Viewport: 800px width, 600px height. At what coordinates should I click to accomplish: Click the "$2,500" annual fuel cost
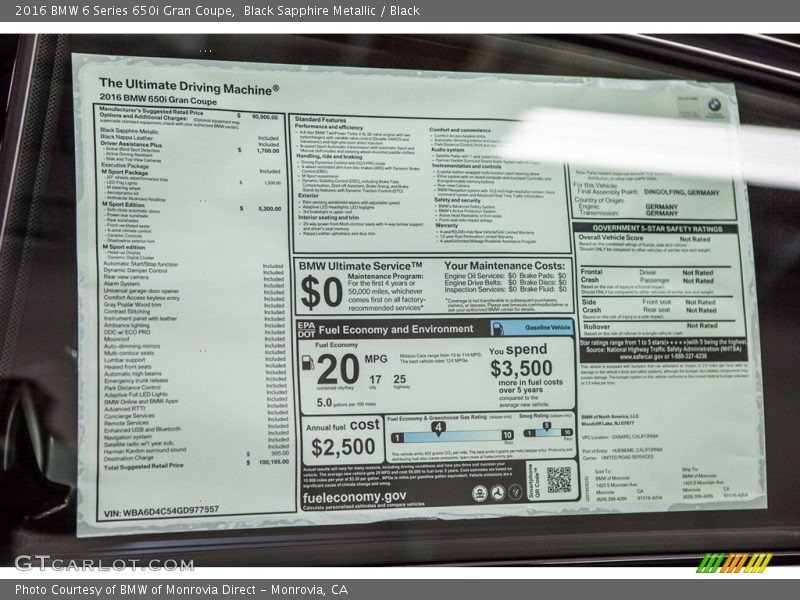(x=343, y=447)
